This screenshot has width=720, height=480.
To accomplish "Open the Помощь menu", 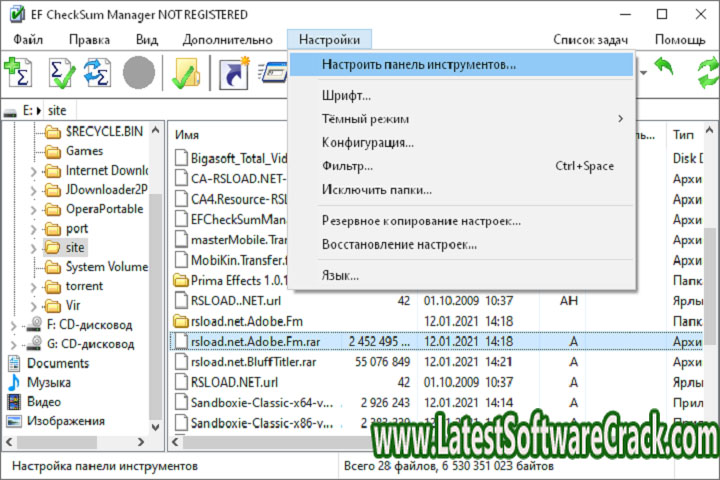I will [x=680, y=40].
